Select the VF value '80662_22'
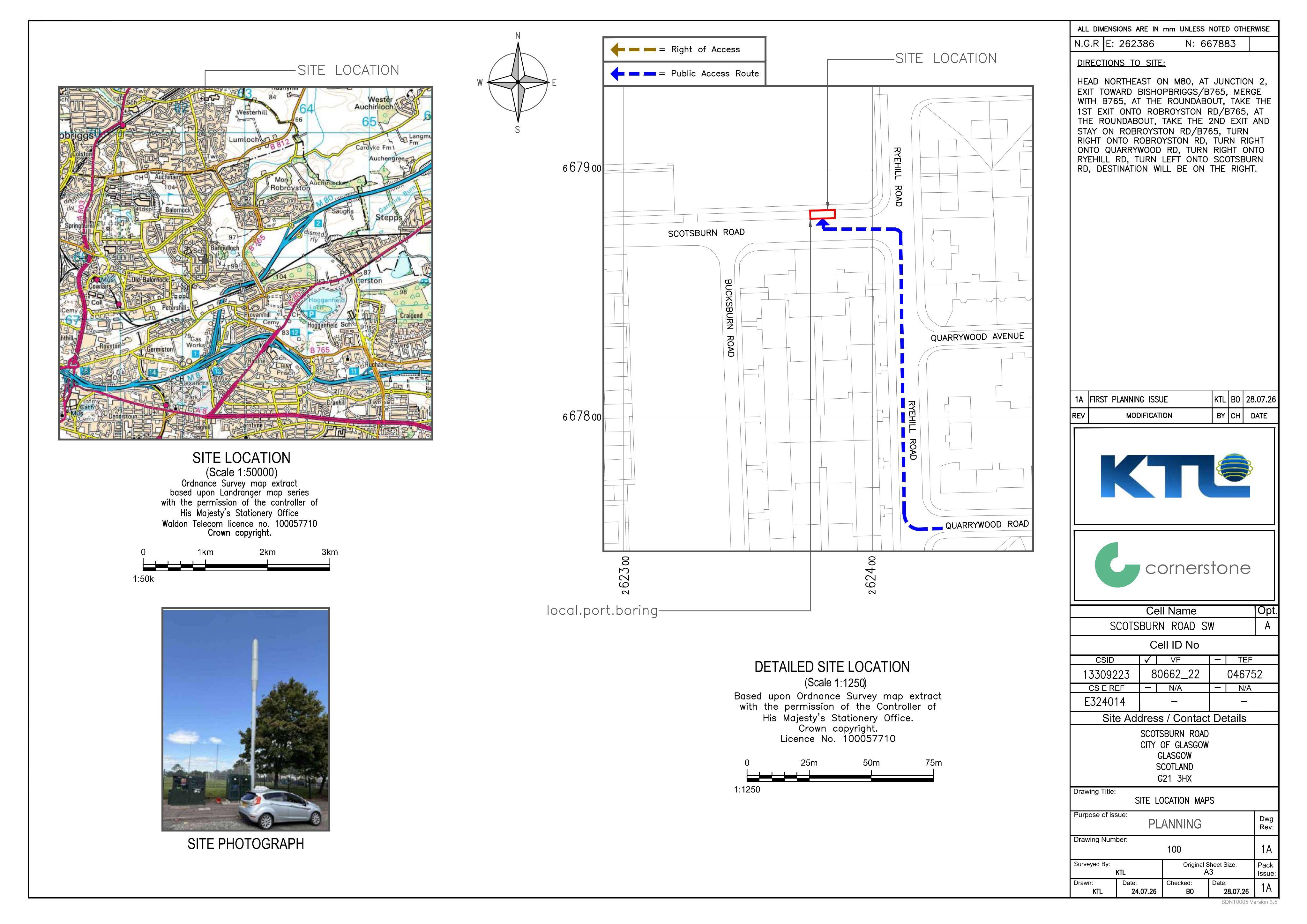 point(1175,674)
